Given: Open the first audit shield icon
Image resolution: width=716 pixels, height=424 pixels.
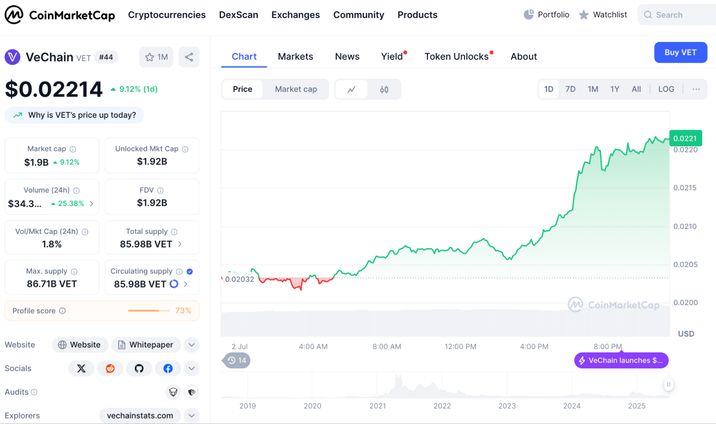Looking at the screenshot, I should coord(173,392).
